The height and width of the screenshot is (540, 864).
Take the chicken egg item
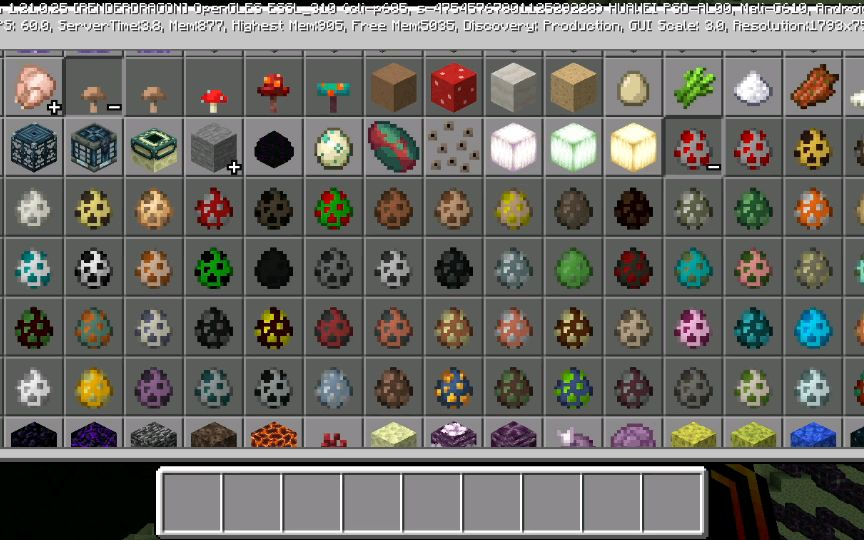tap(633, 87)
